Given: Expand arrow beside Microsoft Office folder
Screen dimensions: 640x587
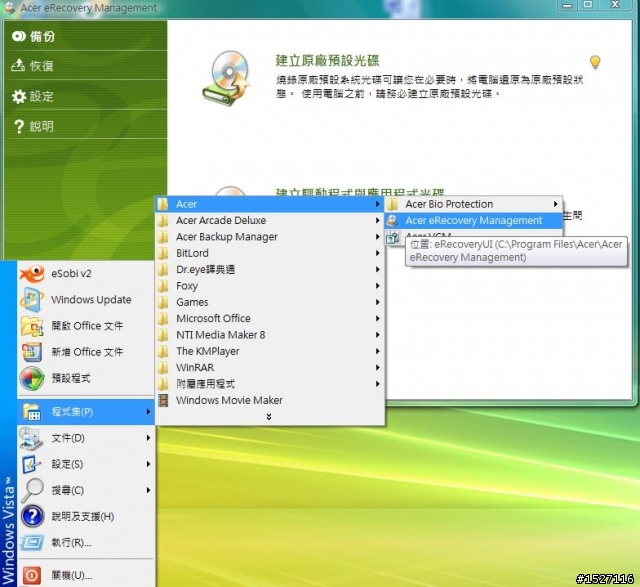Looking at the screenshot, I should [x=378, y=318].
